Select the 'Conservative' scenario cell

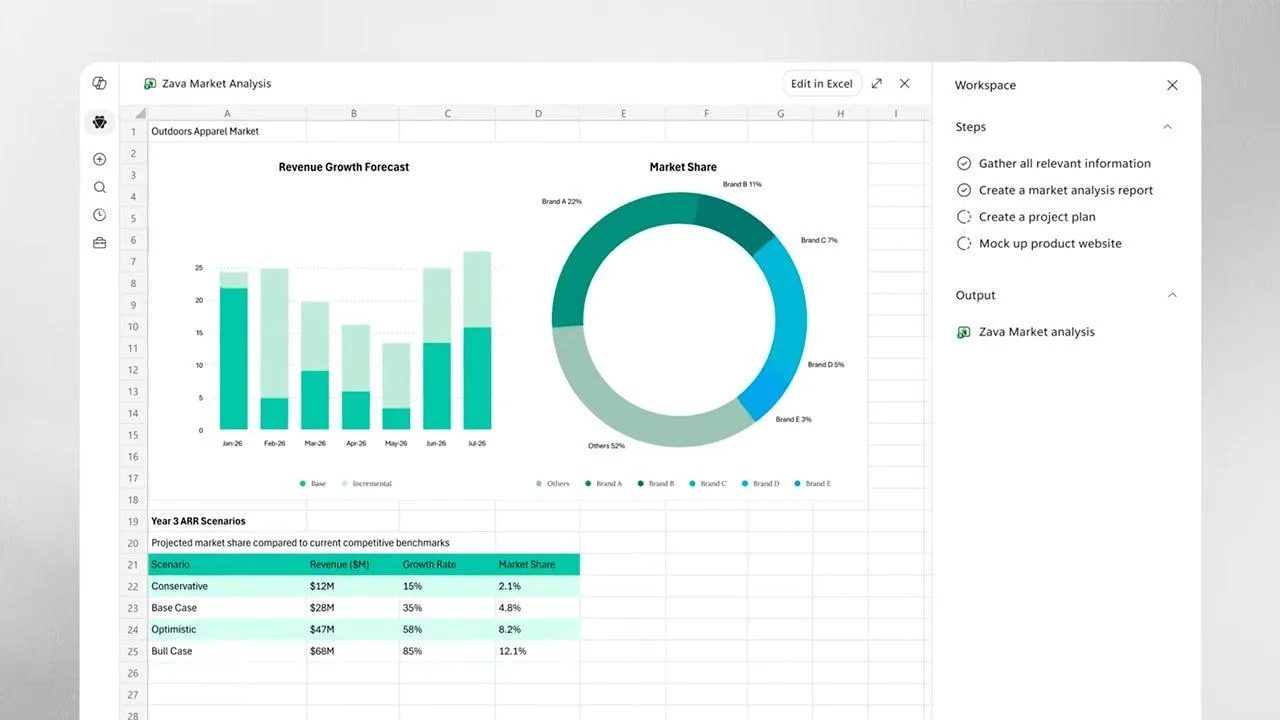click(227, 586)
